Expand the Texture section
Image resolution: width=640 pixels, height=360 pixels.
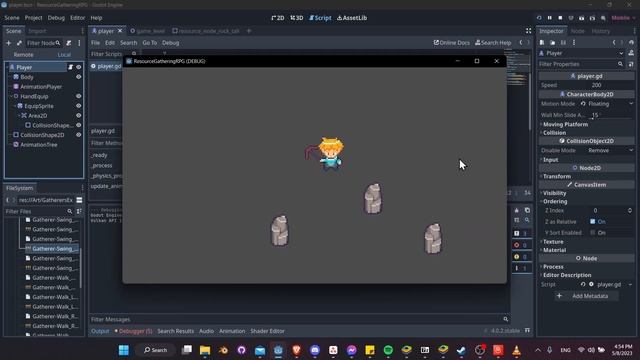click(x=552, y=242)
